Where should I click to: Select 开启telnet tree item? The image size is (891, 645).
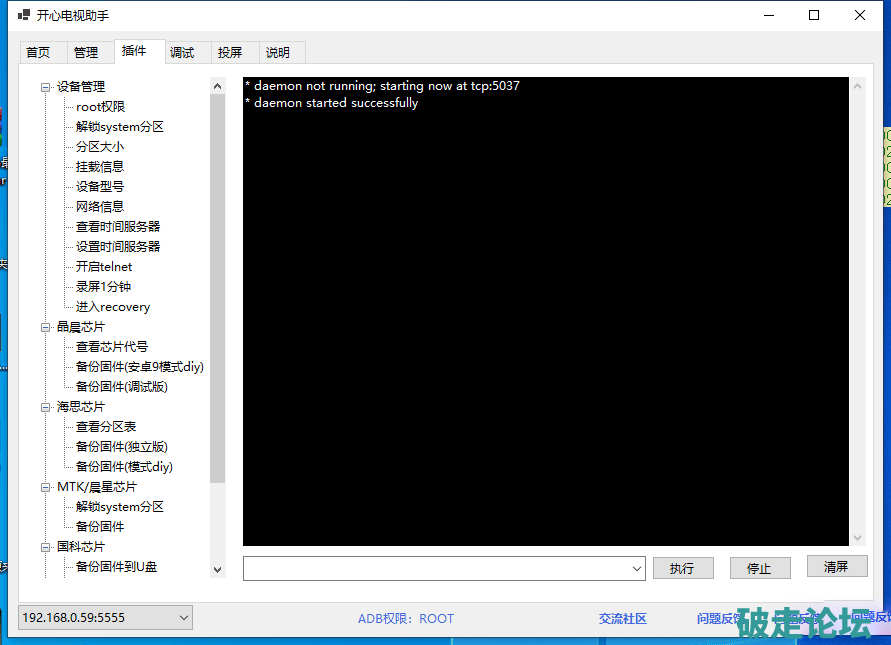[104, 267]
